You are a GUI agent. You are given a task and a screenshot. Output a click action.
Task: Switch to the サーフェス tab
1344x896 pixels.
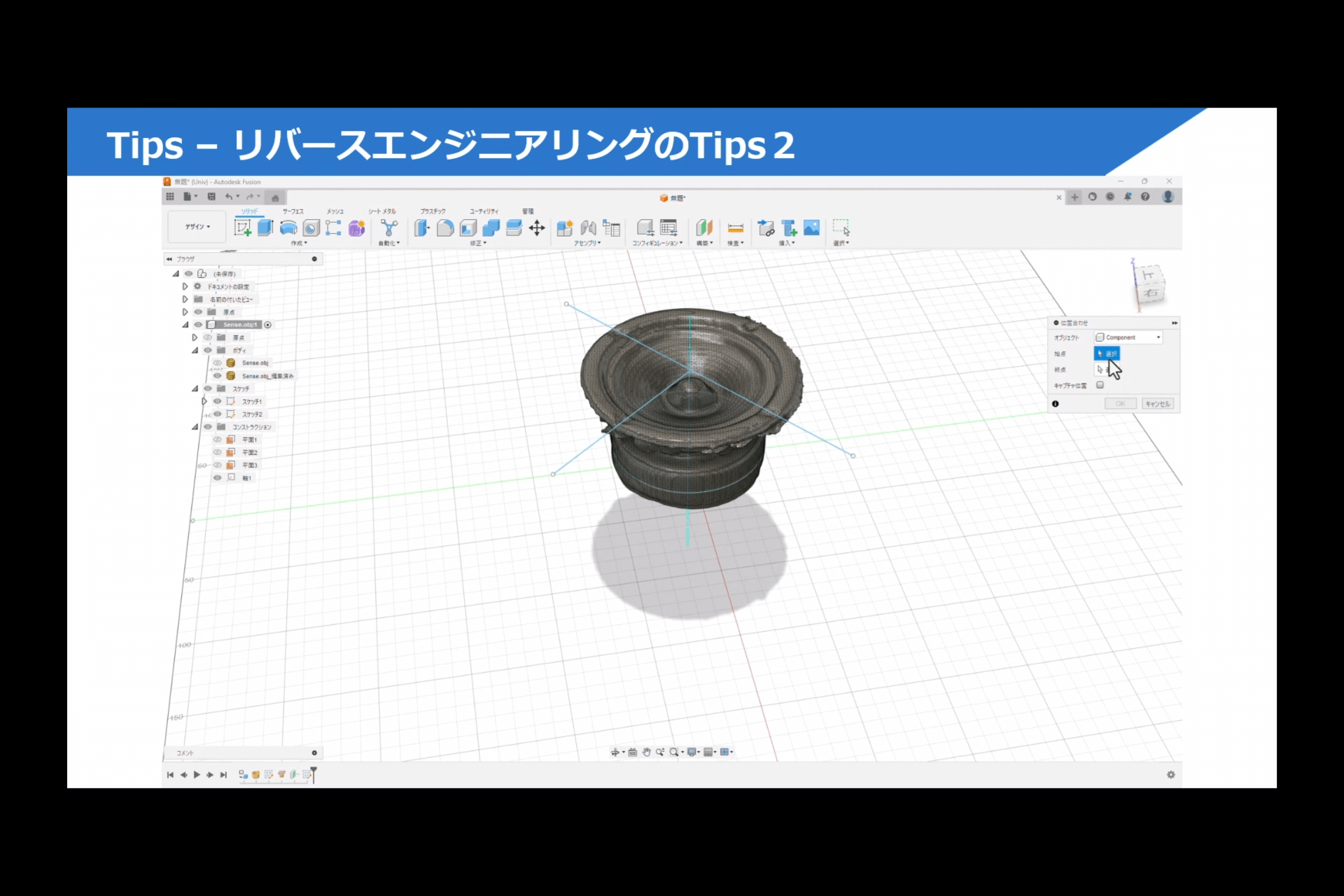coord(293,211)
